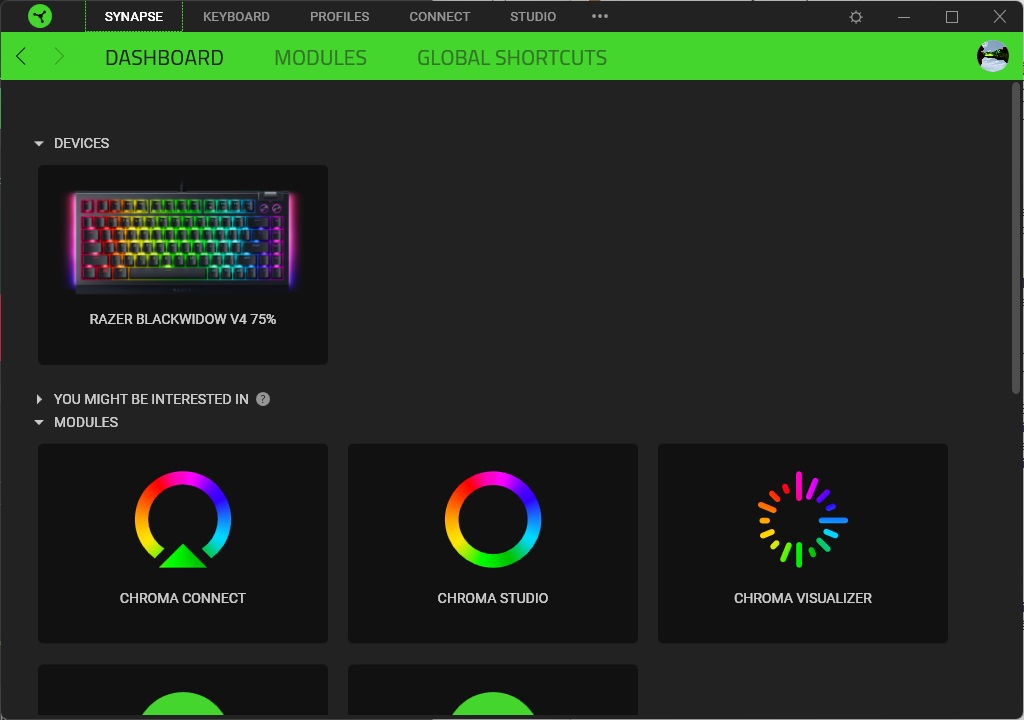
Task: Open the Studio tab
Action: pos(533,16)
